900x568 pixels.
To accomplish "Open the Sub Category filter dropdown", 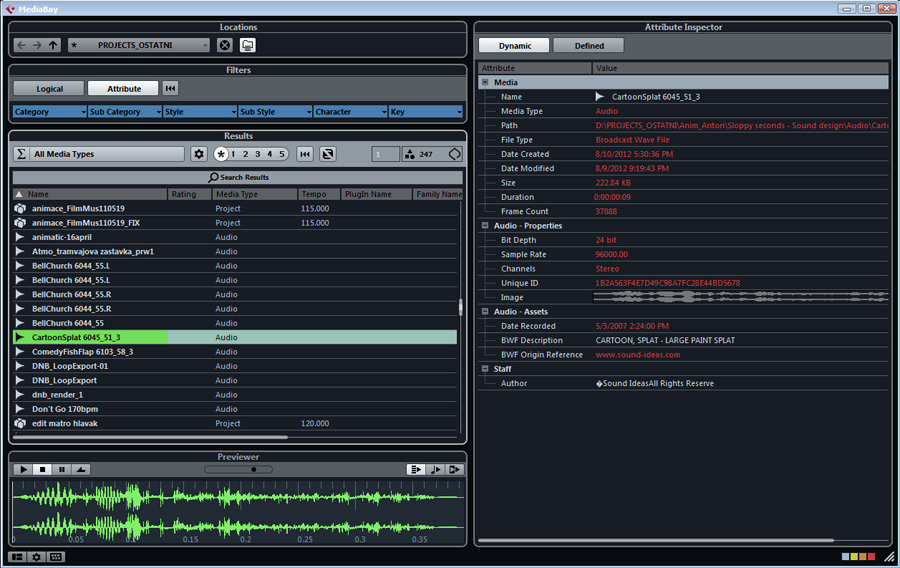I will (125, 112).
